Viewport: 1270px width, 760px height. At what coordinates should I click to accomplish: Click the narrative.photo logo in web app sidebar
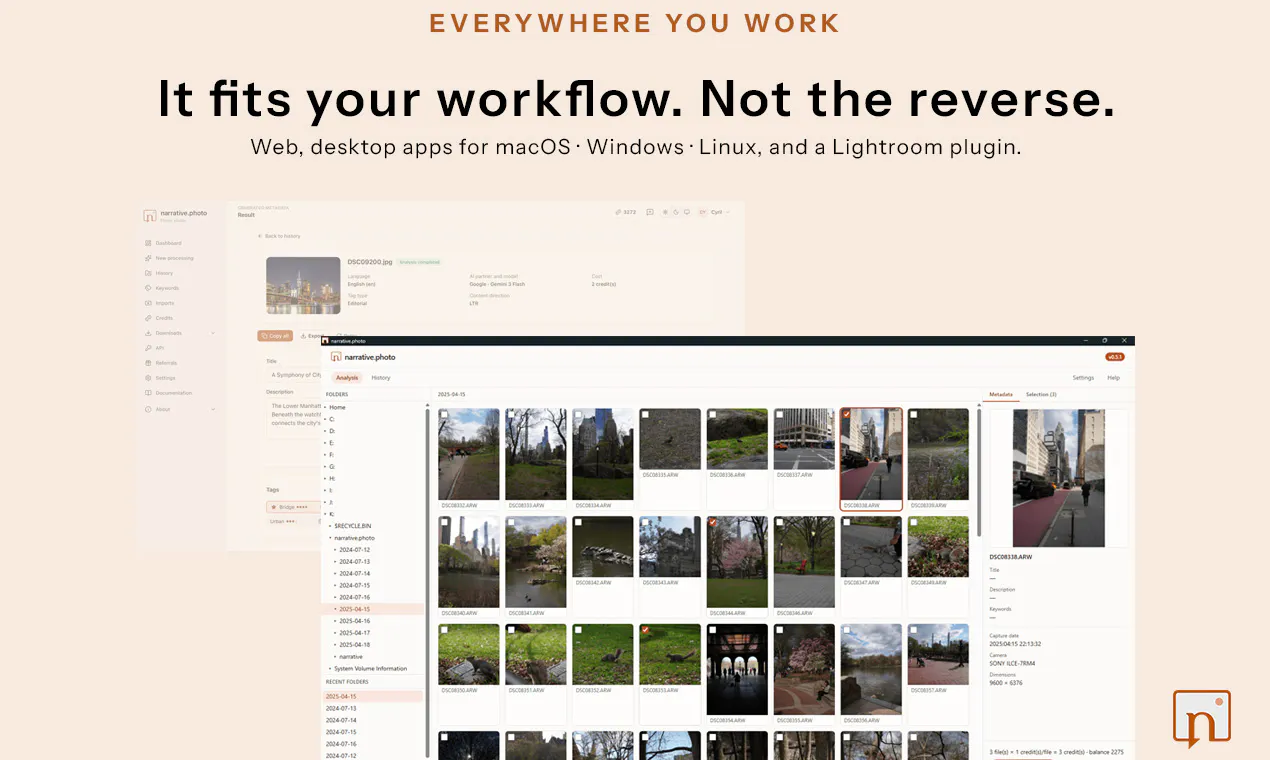150,215
